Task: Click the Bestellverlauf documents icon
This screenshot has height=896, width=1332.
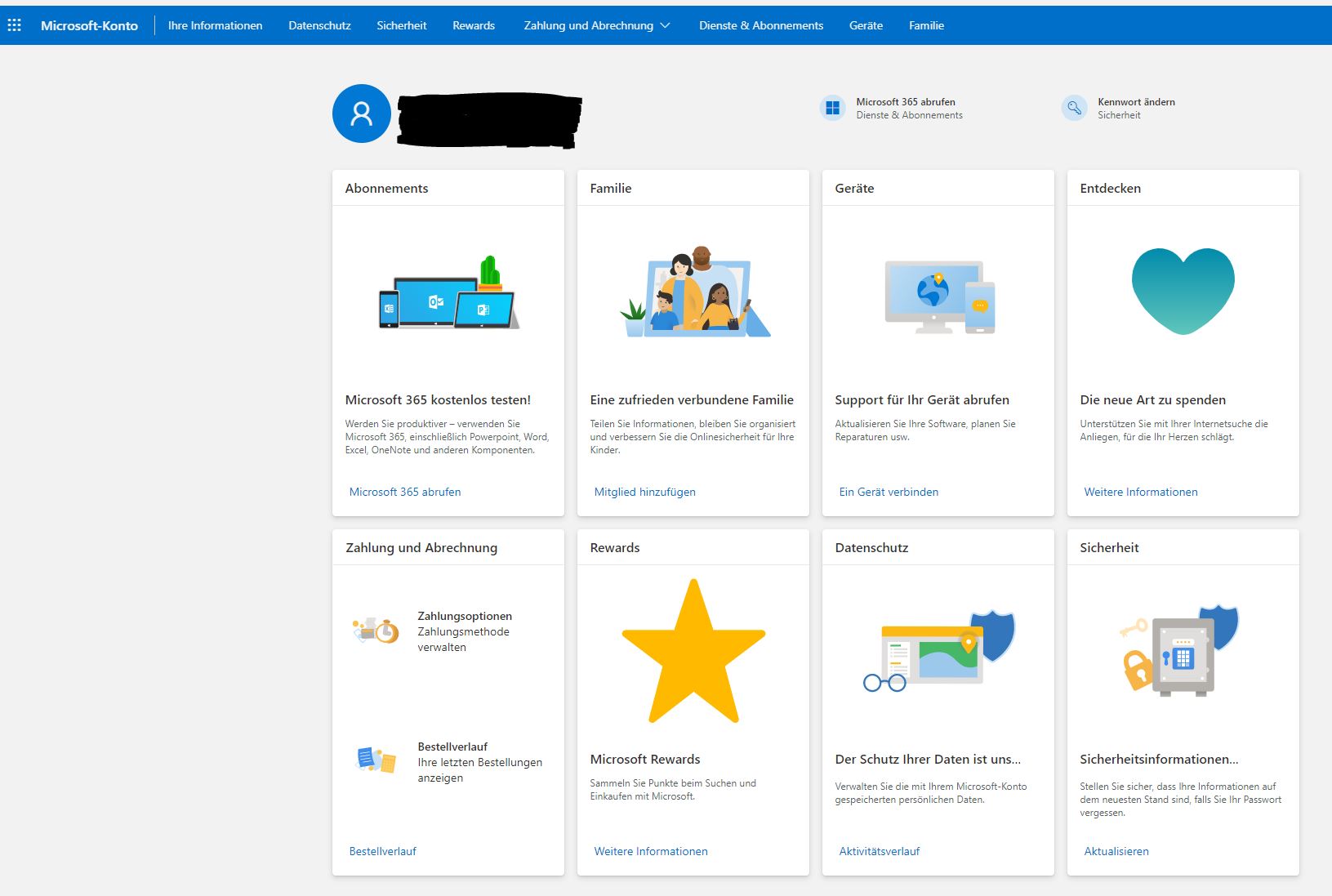Action: click(x=376, y=760)
